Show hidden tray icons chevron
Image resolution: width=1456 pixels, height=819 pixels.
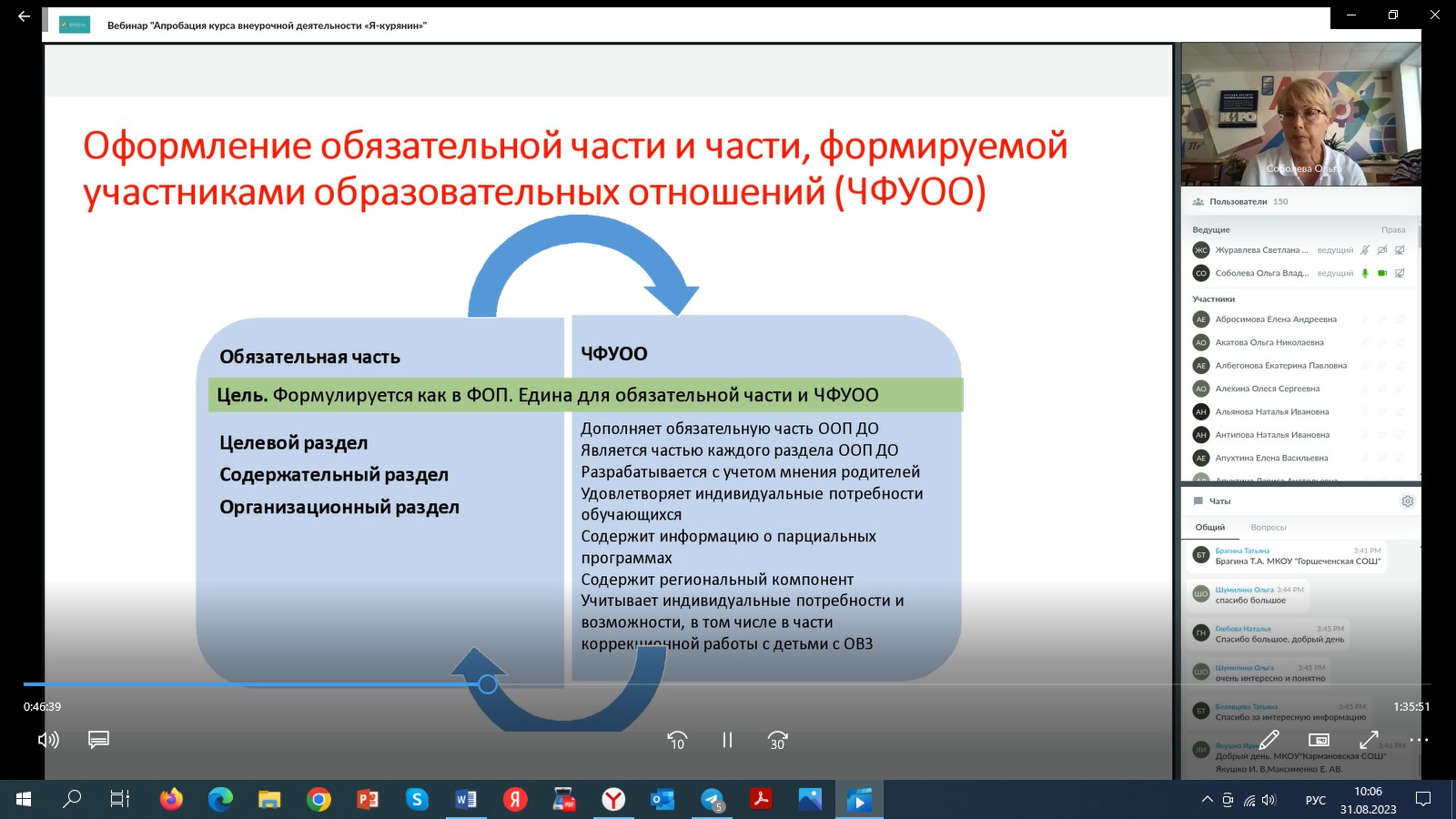coord(1208,800)
